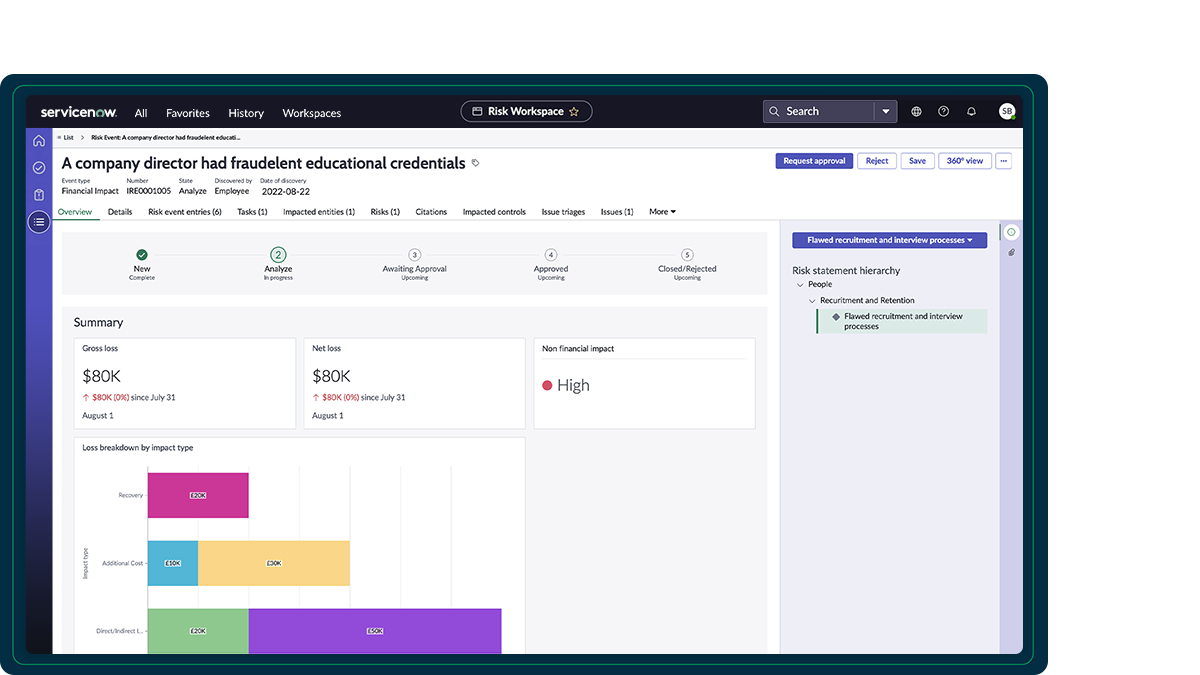Viewport: 1200px width, 675px height.
Task: Collapse the Recruitment and Retention node
Action: (x=813, y=301)
